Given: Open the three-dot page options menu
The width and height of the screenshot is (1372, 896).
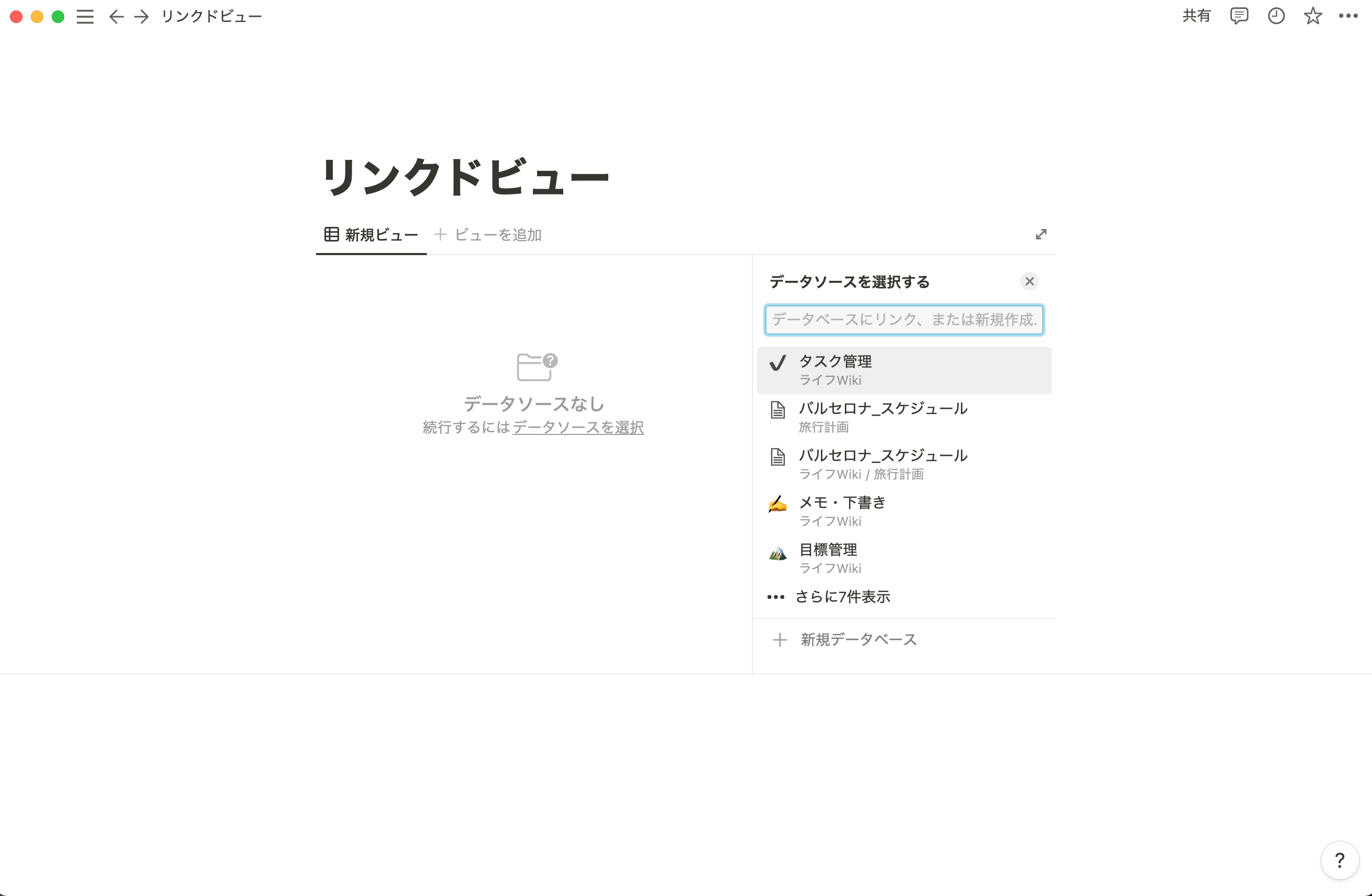Looking at the screenshot, I should [1348, 16].
